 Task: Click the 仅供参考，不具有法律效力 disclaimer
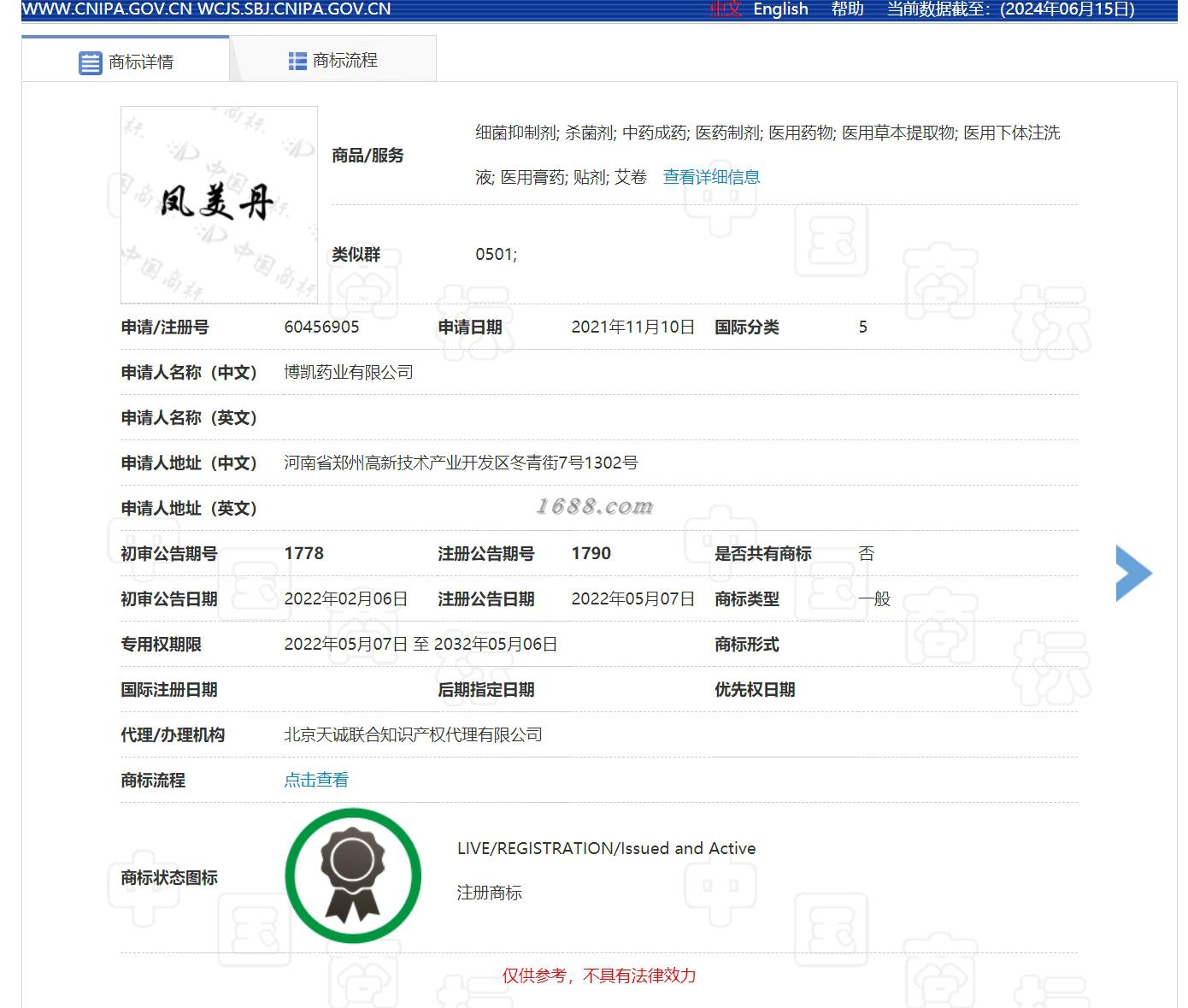tap(599, 976)
